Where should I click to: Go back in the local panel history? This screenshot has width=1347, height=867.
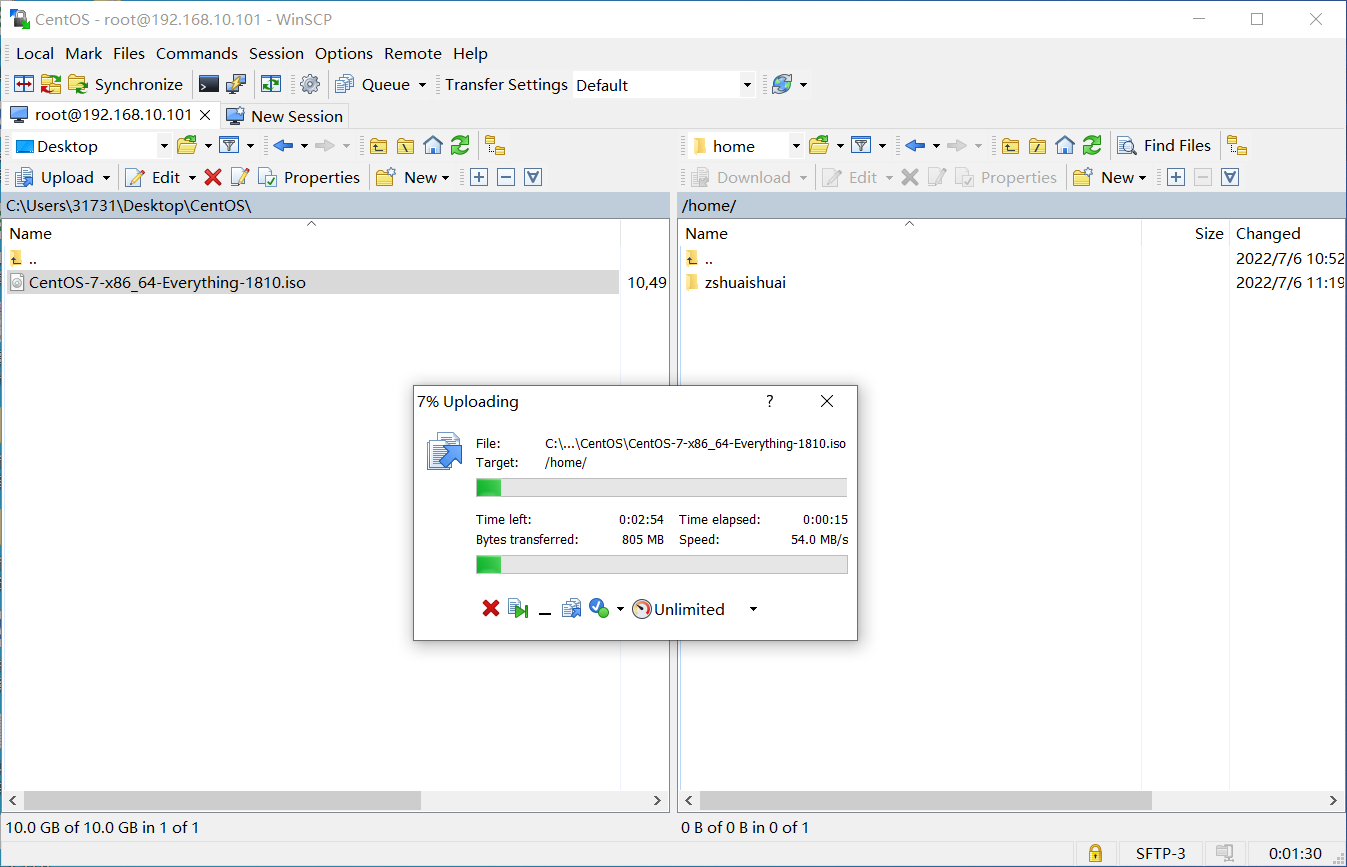(x=283, y=146)
